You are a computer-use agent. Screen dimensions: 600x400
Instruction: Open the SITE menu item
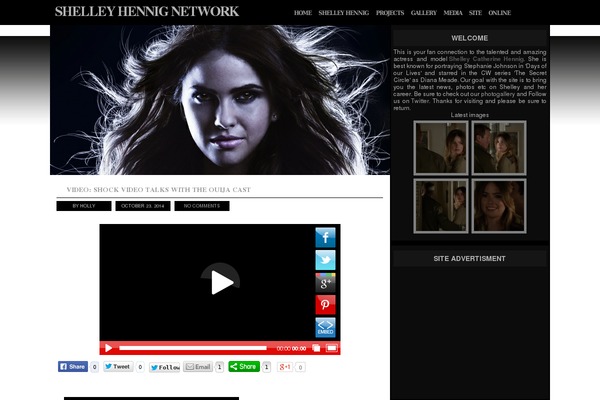pos(475,13)
